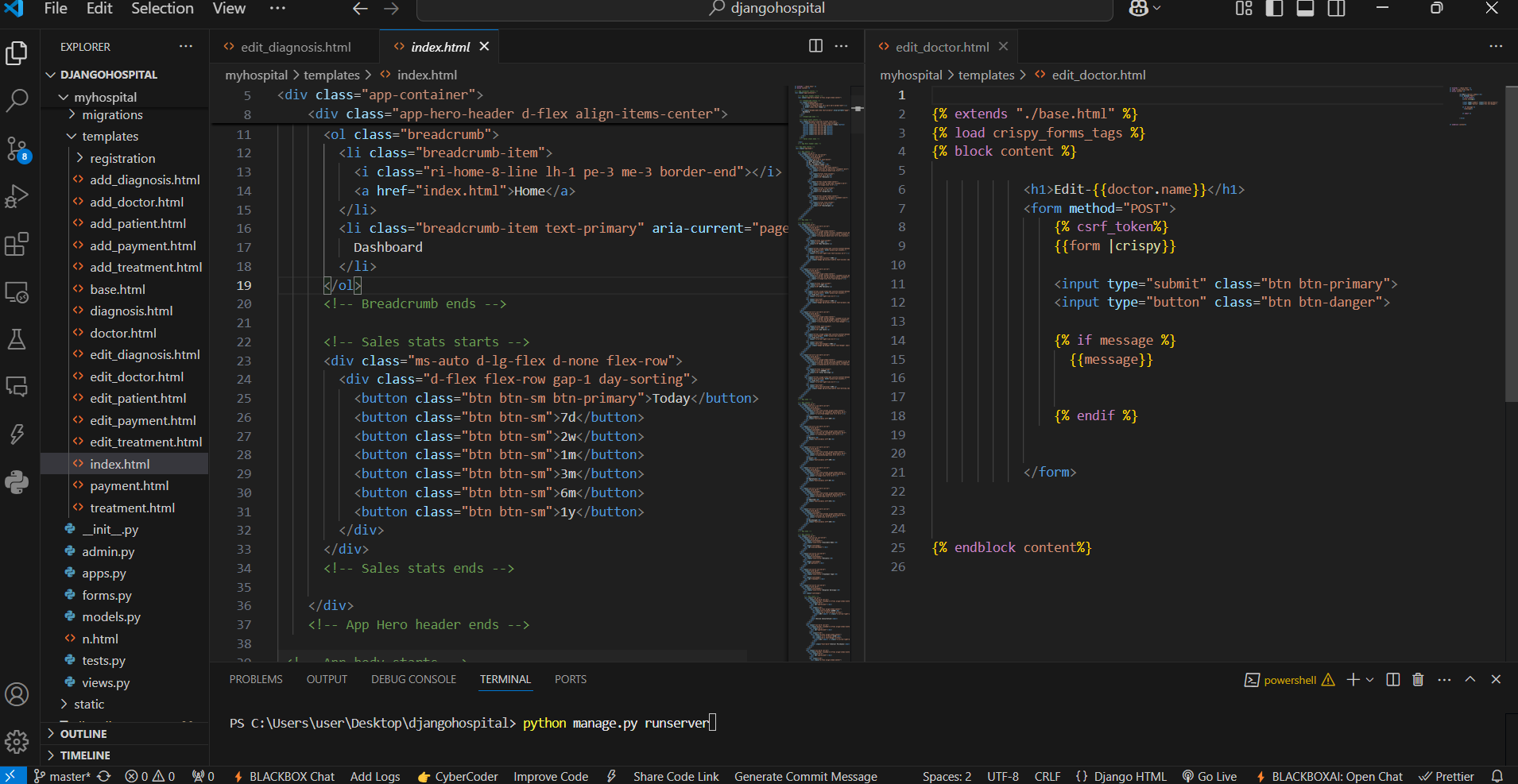This screenshot has height=784, width=1518.
Task: Click Go Live in status bar
Action: pos(1209,776)
